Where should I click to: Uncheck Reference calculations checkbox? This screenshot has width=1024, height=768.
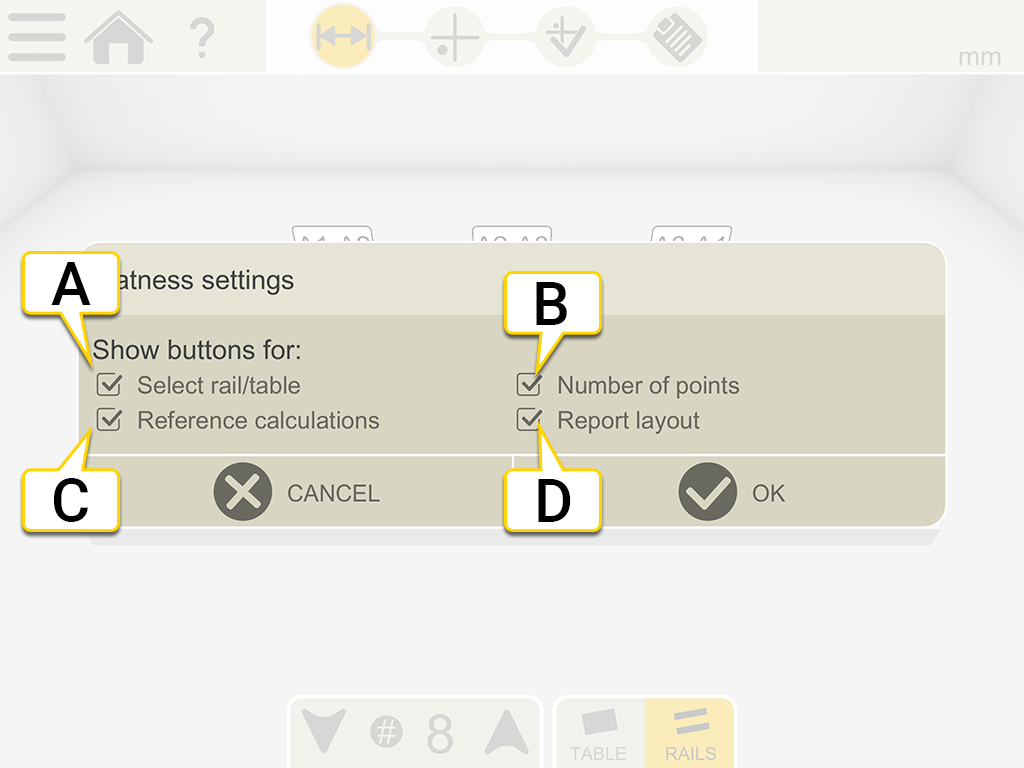point(109,420)
